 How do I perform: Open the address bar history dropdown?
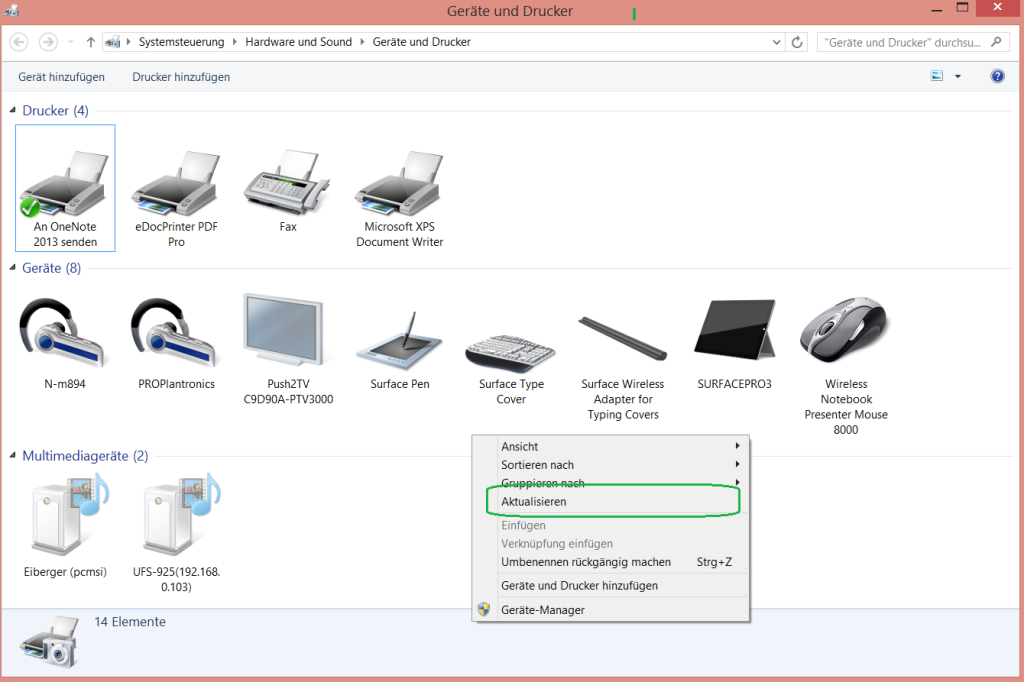pos(776,42)
